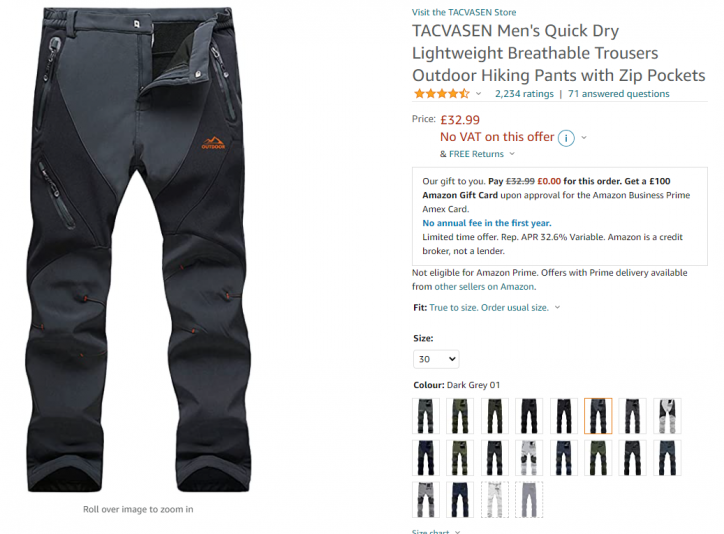This screenshot has width=724, height=534.
Task: Pick the unavailable white dashed swatch
Action: click(495, 499)
